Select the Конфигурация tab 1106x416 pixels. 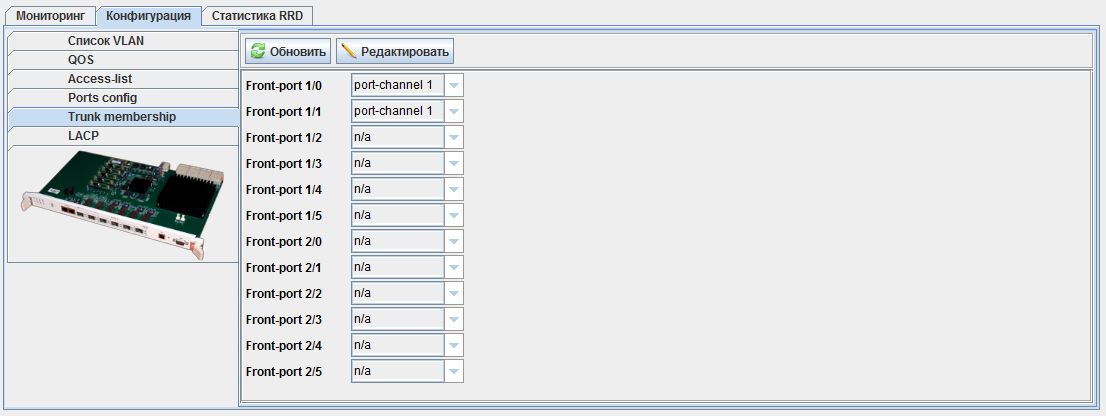tap(149, 16)
